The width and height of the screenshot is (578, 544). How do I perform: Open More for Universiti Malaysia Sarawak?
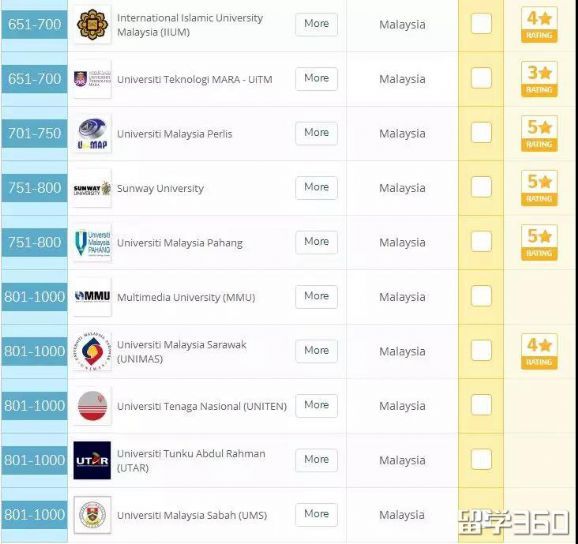(316, 351)
